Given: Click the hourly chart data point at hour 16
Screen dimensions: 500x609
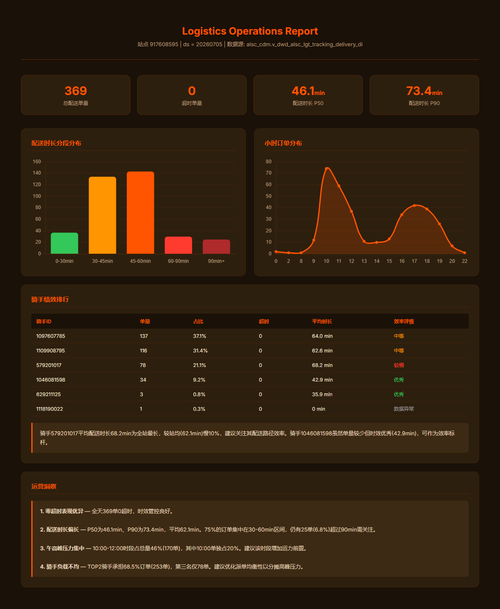Looking at the screenshot, I should coord(402,215).
